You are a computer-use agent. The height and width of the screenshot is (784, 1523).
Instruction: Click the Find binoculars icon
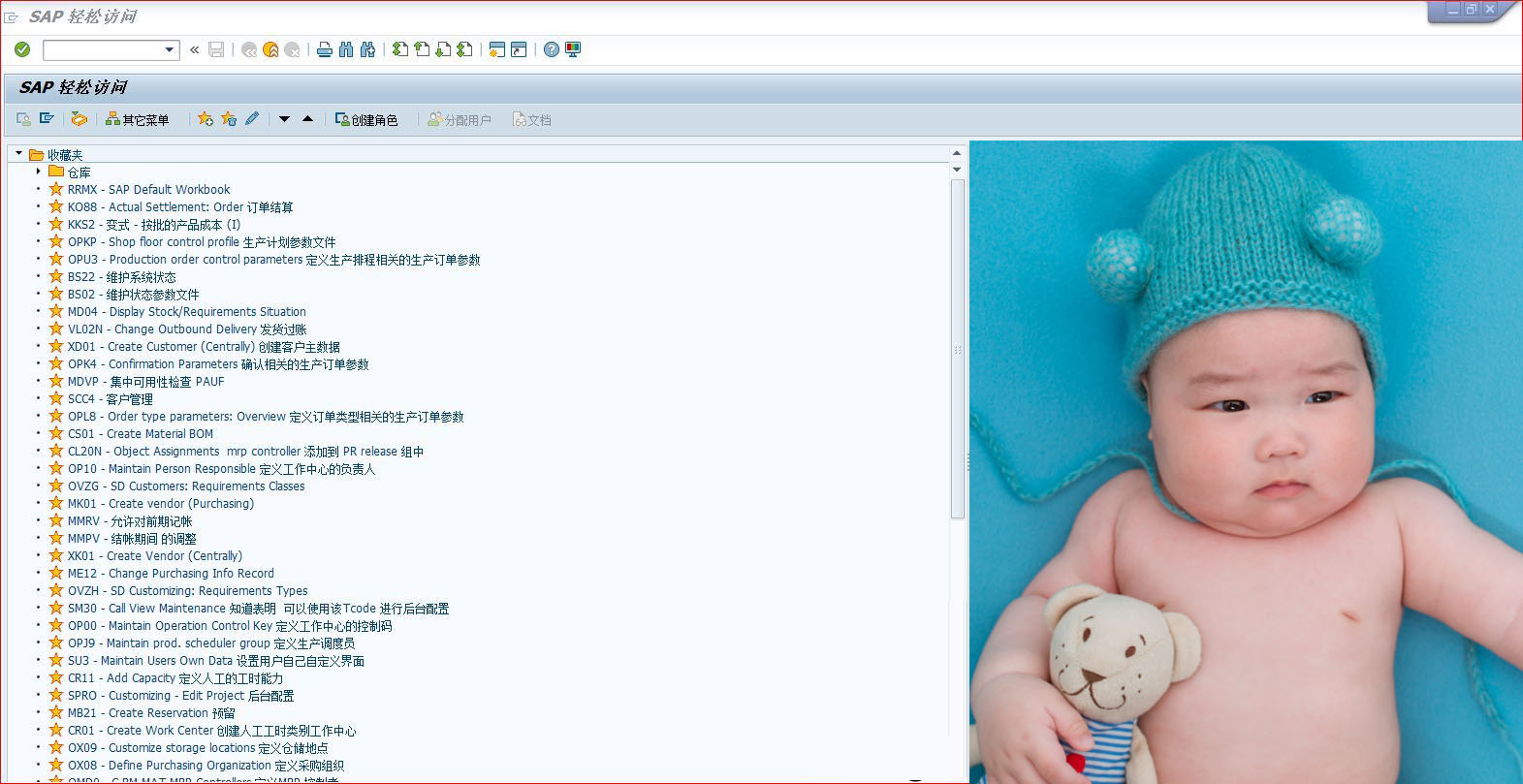click(x=346, y=49)
